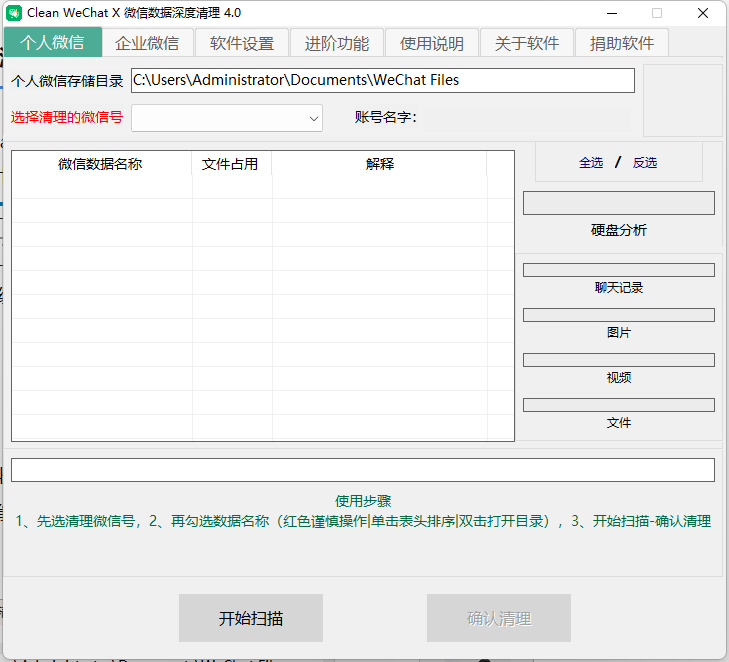
Task: Open the 捐助软件 tab
Action: (622, 43)
